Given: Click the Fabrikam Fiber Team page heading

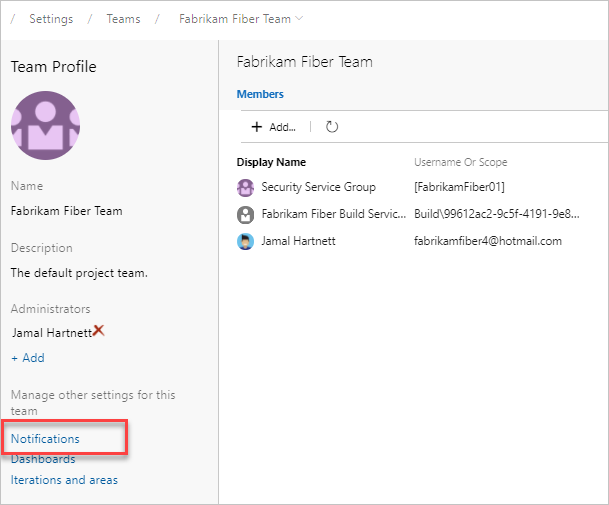Looking at the screenshot, I should coord(304,62).
